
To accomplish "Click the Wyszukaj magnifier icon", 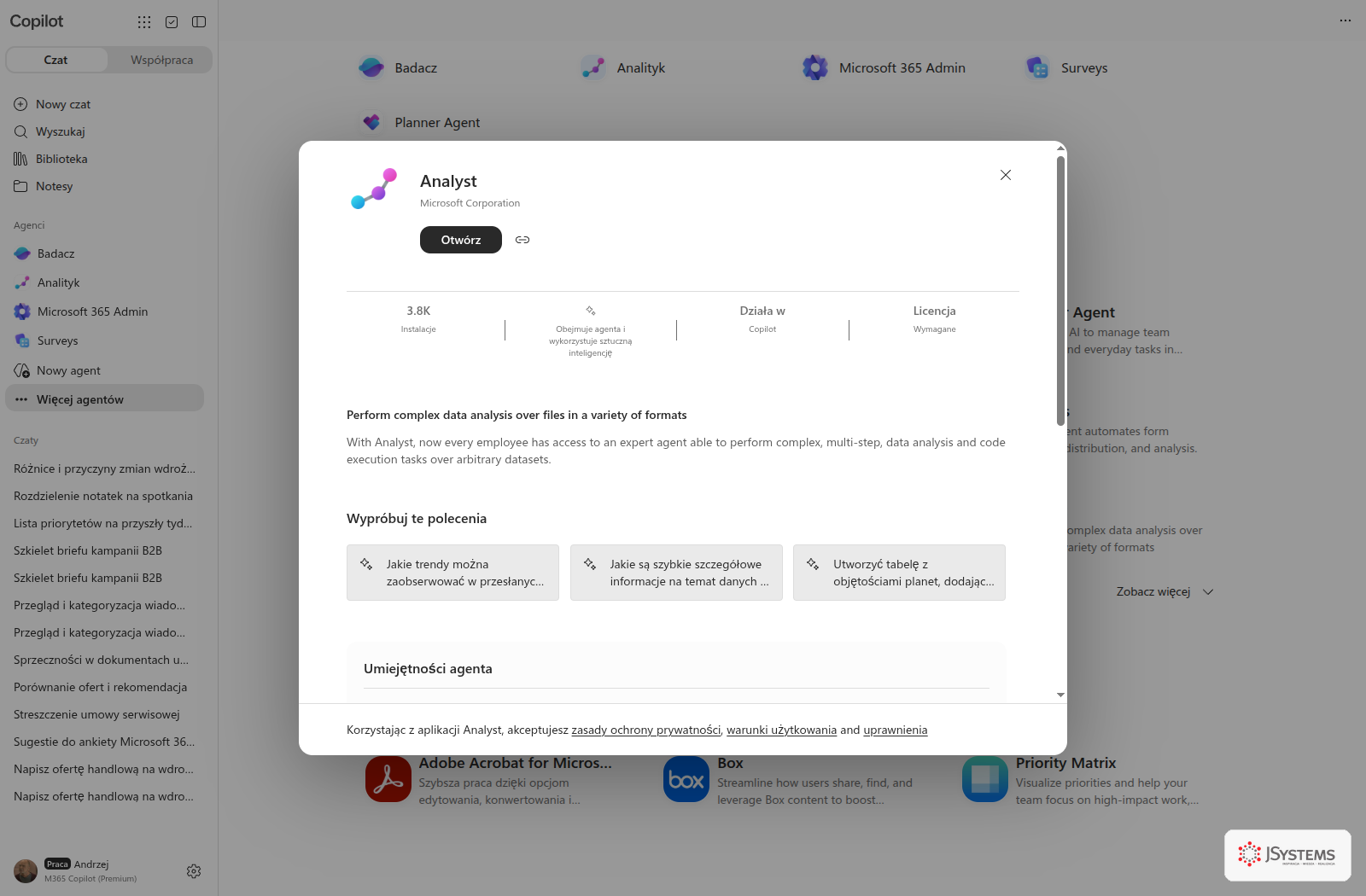I will tap(20, 131).
